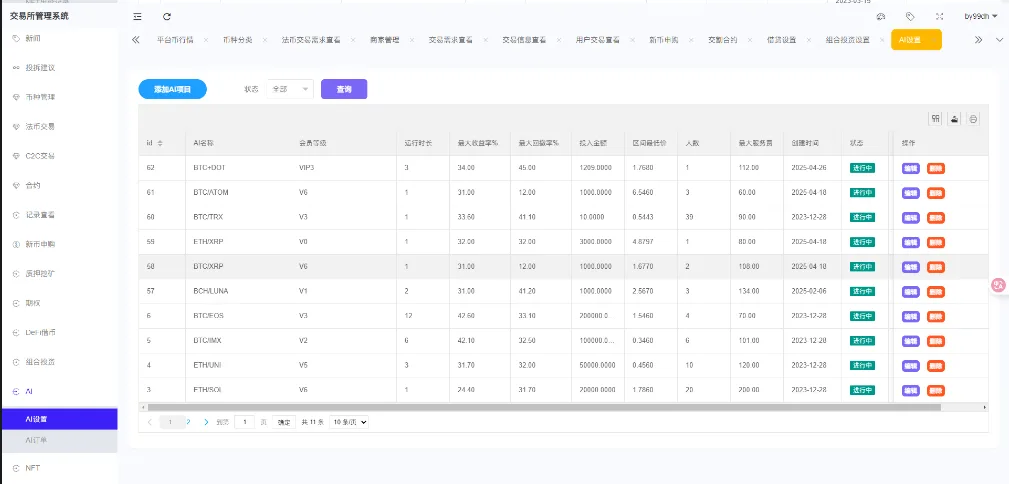1009x484 pixels.
Task: Click the 添加AI项目 button
Action: point(172,89)
